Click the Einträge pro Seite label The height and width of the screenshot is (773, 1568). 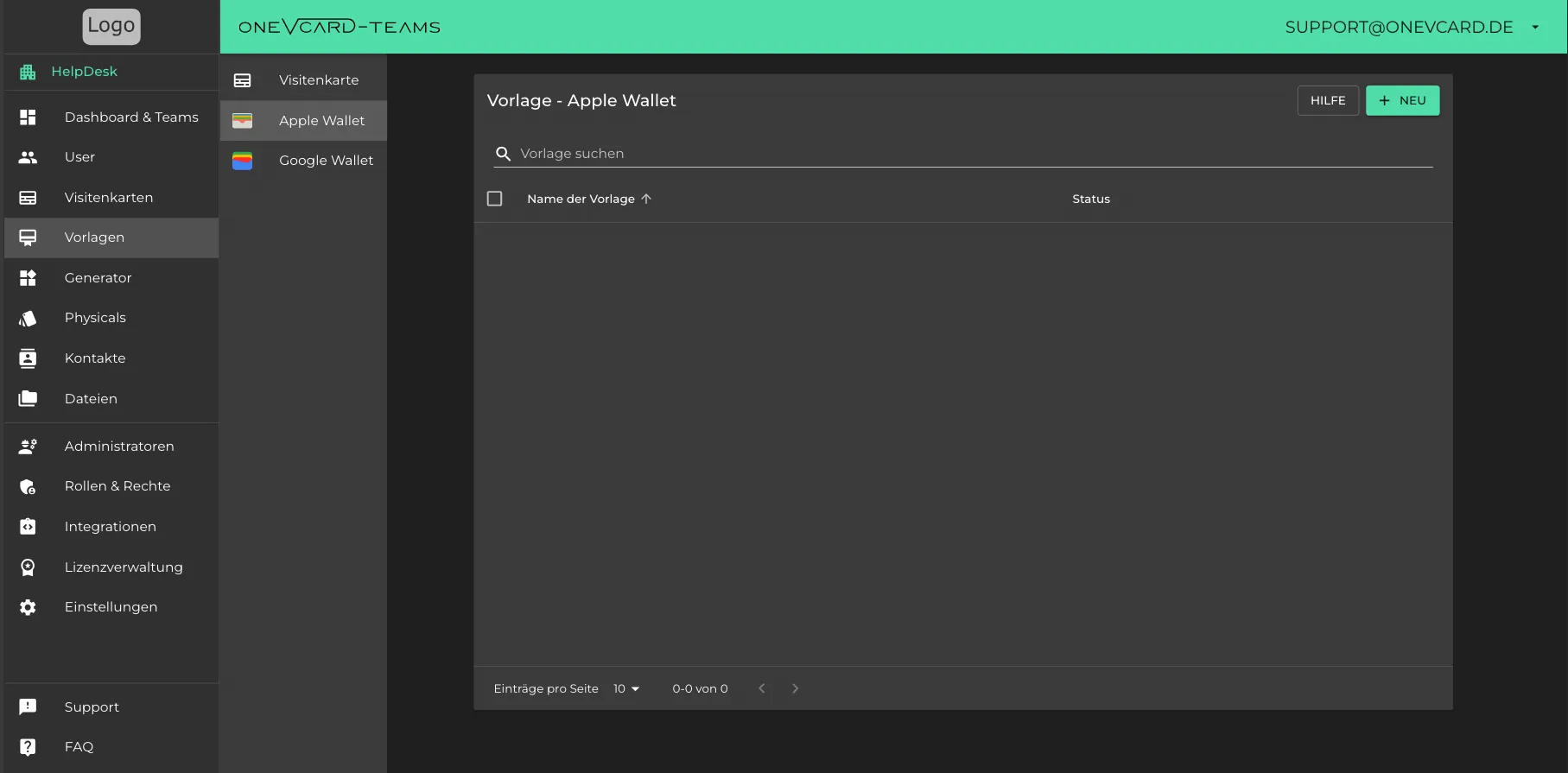[546, 688]
